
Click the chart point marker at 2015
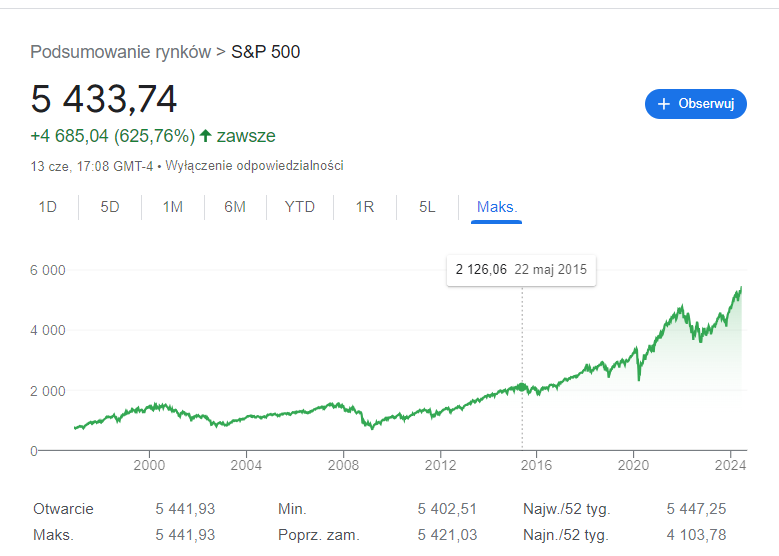[521, 387]
